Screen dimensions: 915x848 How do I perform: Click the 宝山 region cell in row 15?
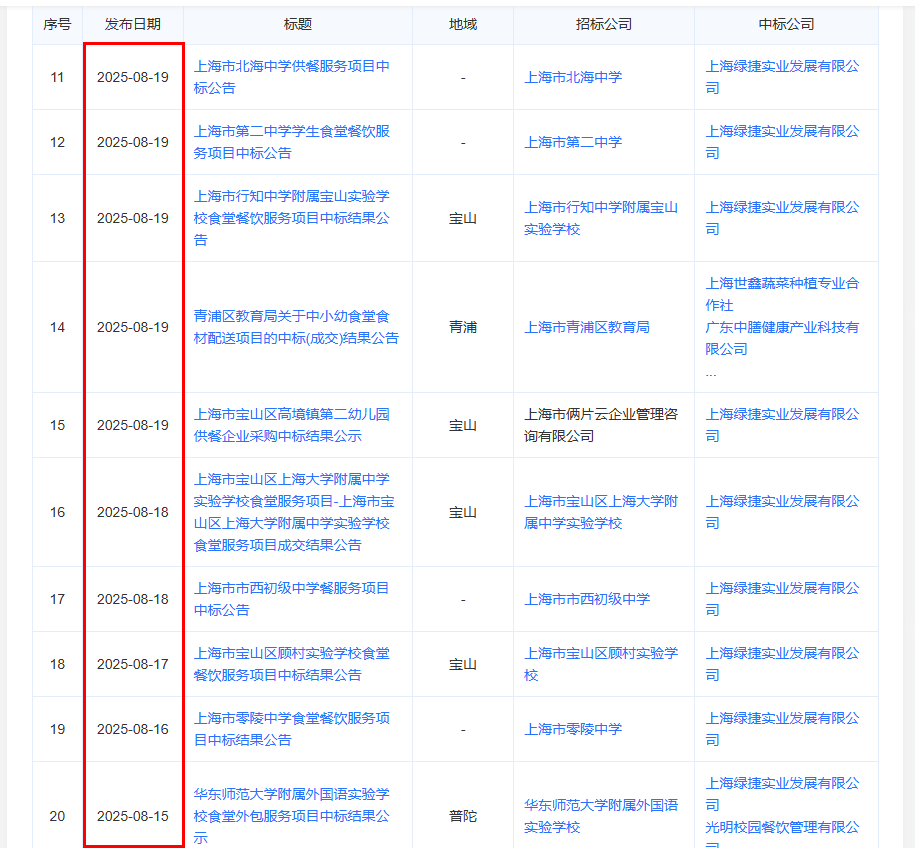point(463,425)
